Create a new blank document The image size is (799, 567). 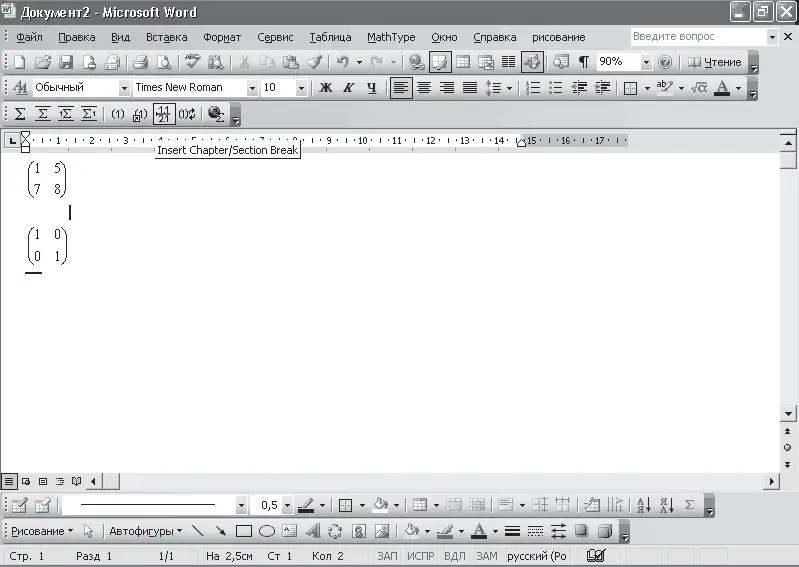pyautogui.click(x=19, y=62)
